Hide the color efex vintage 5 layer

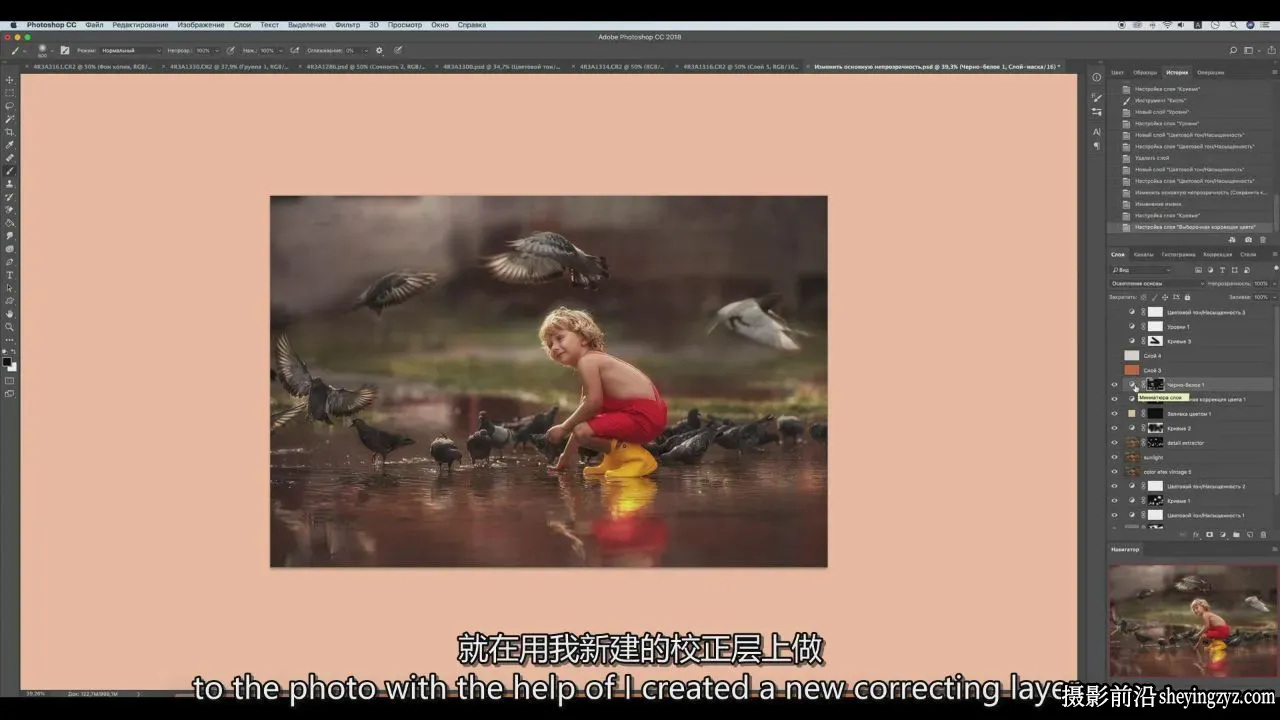point(1115,472)
